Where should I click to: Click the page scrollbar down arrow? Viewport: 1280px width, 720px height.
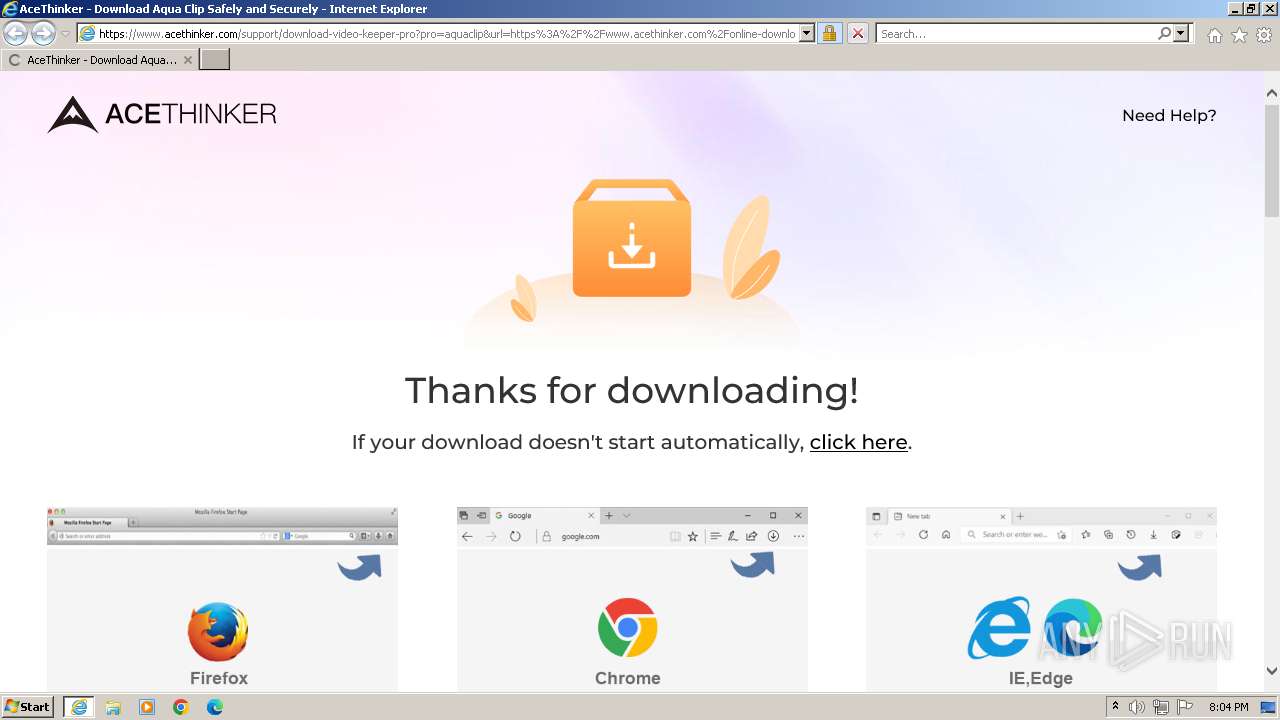click(x=1272, y=671)
